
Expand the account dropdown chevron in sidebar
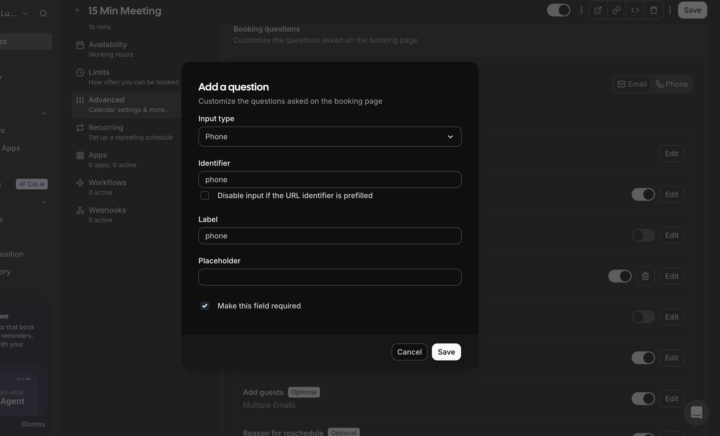(x=25, y=14)
